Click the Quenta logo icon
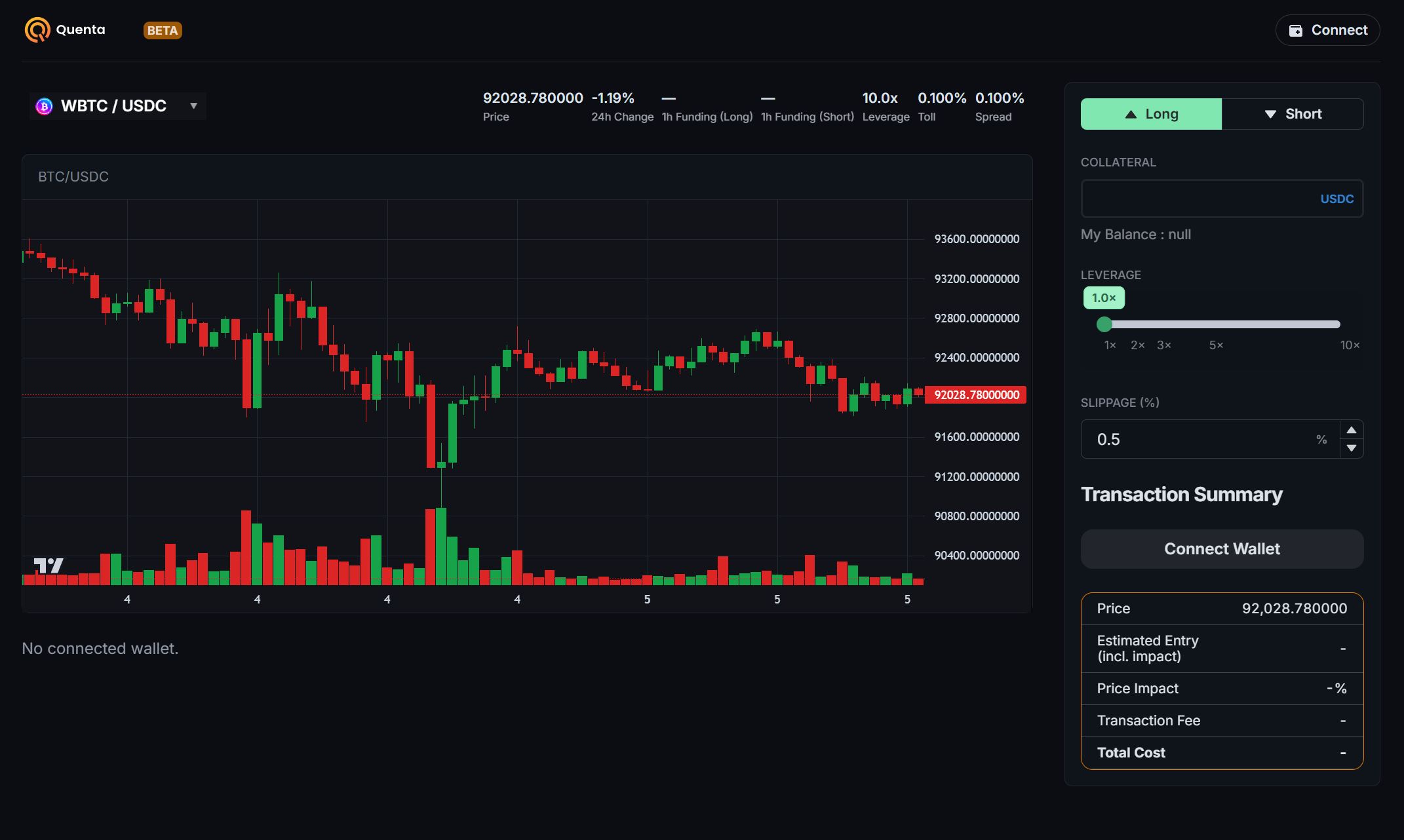The width and height of the screenshot is (1404, 840). point(36,29)
